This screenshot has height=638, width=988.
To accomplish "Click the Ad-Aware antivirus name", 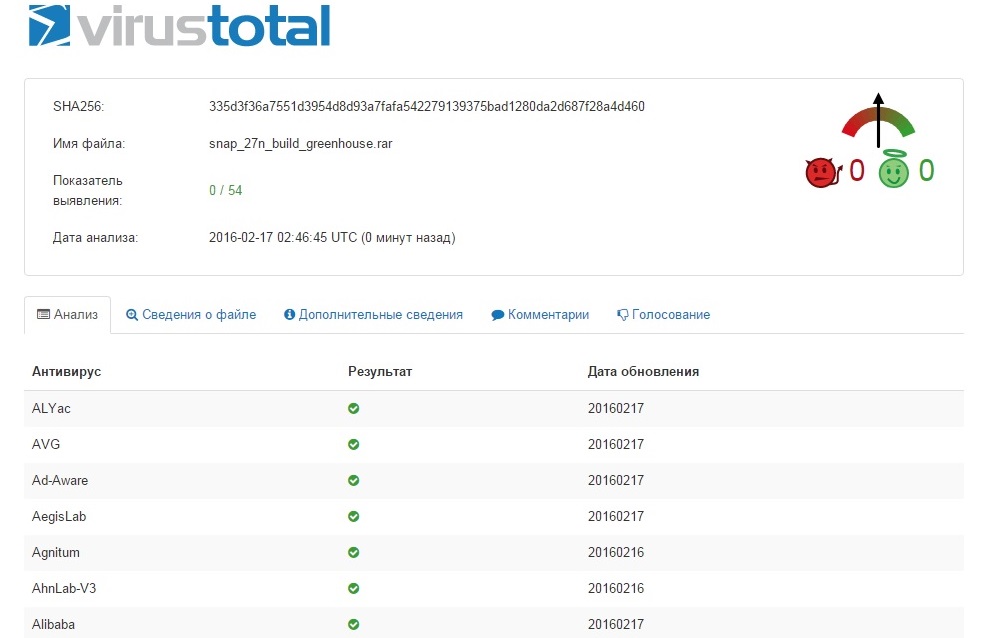I will pyautogui.click(x=60, y=480).
